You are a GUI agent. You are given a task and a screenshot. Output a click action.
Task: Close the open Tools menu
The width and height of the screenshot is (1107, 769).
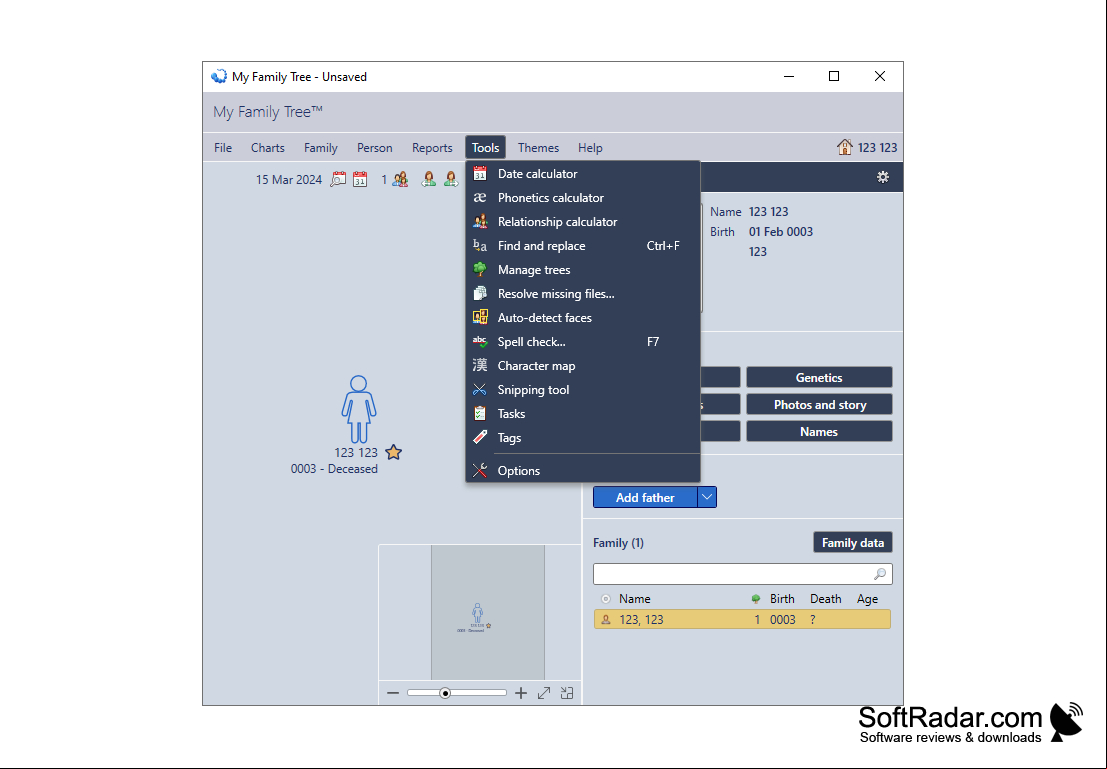(x=486, y=148)
